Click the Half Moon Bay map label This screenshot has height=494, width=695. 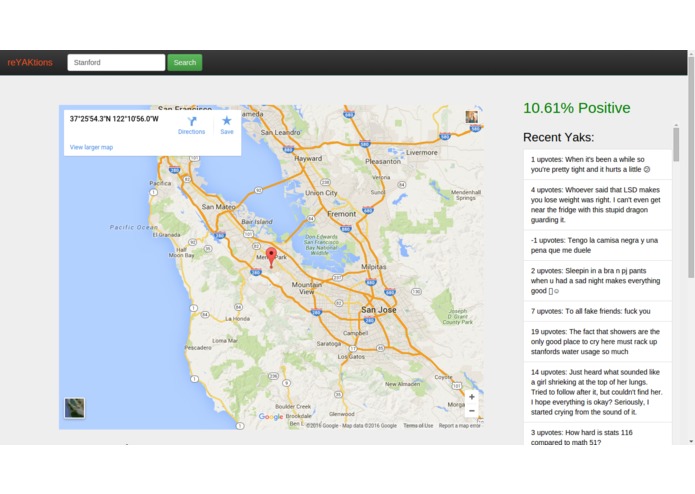click(x=181, y=253)
